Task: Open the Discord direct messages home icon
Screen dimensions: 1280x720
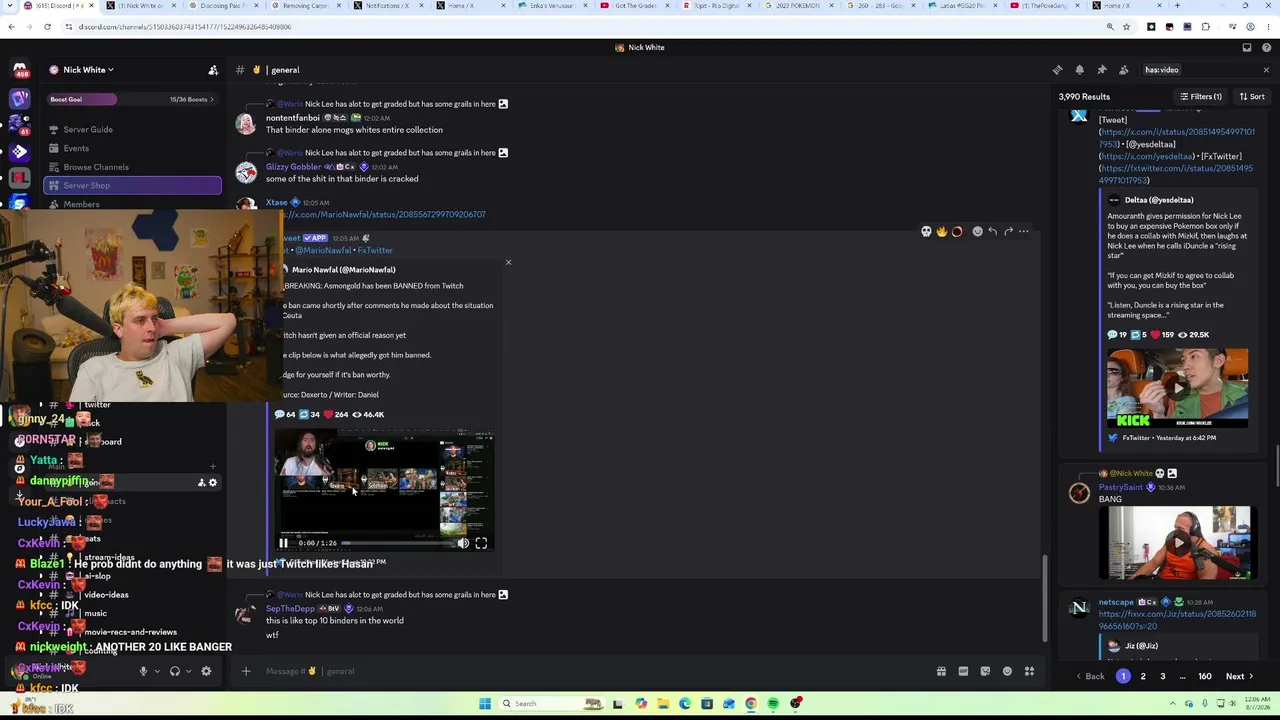Action: [19, 70]
